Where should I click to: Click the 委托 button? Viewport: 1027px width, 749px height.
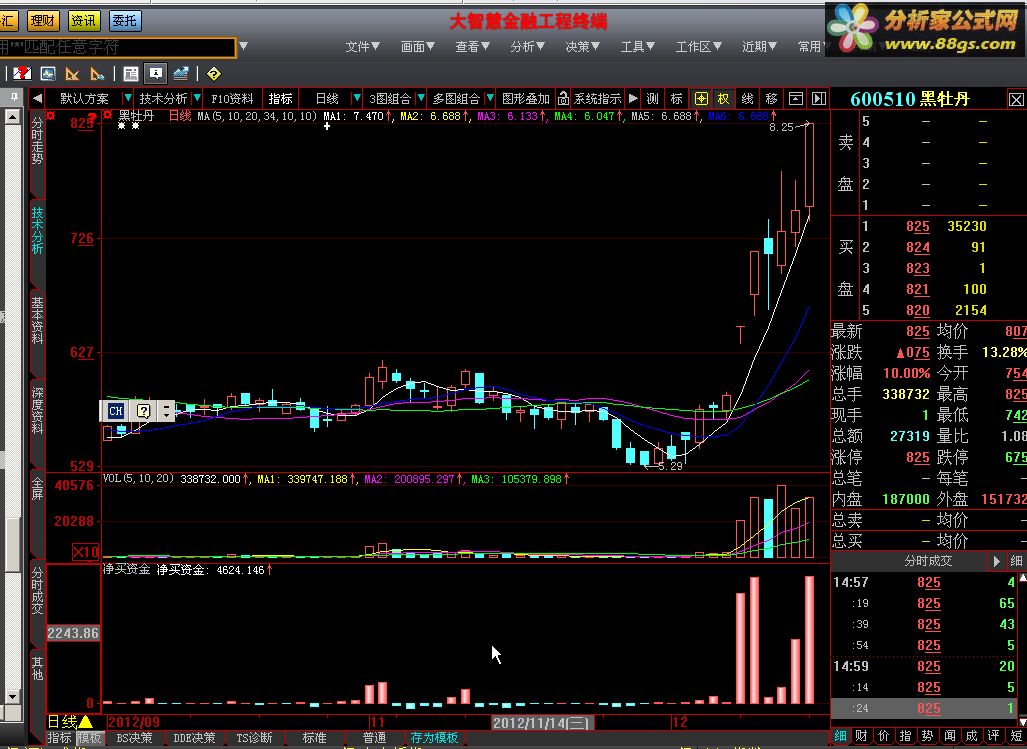coord(124,21)
